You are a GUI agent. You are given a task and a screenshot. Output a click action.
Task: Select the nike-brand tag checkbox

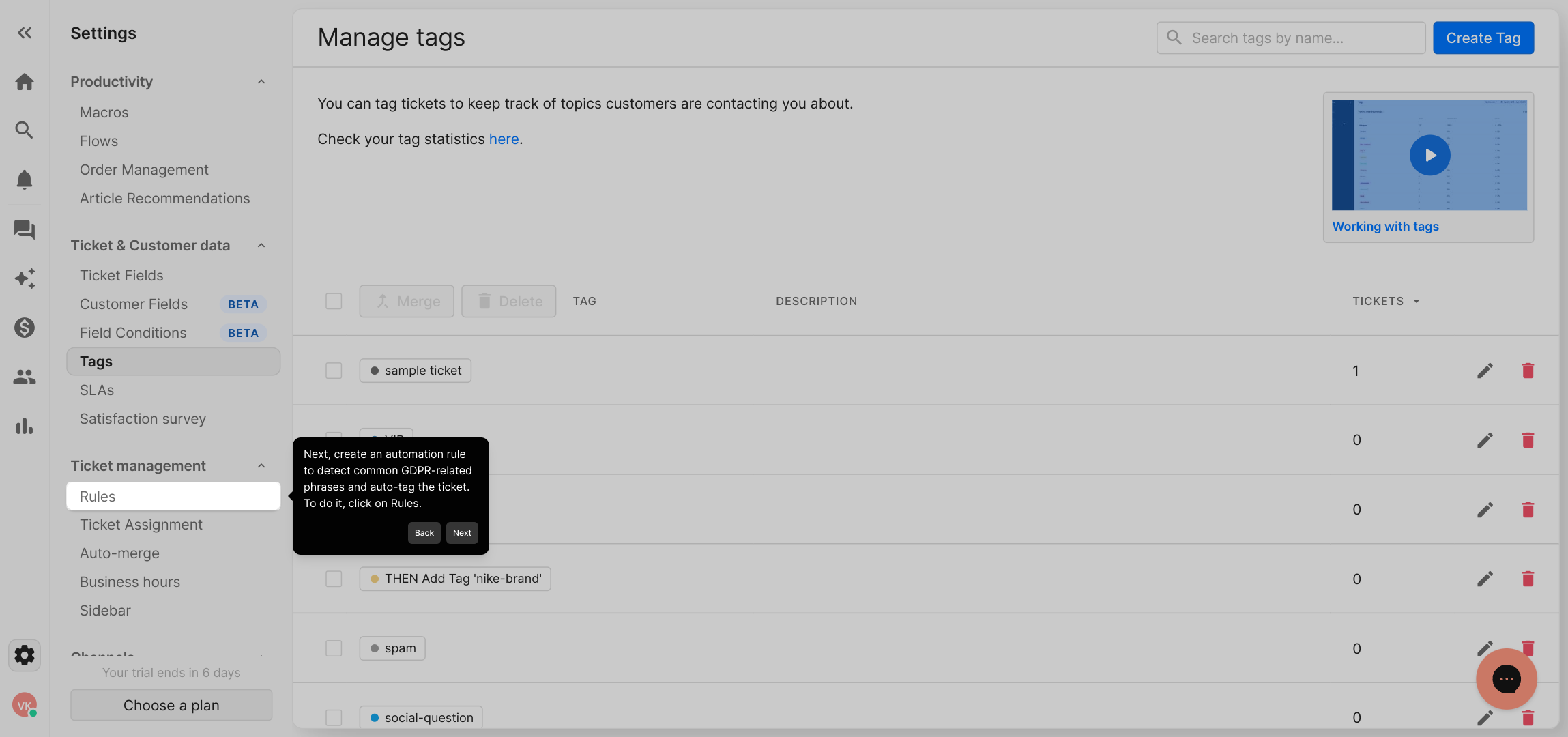[x=334, y=579]
